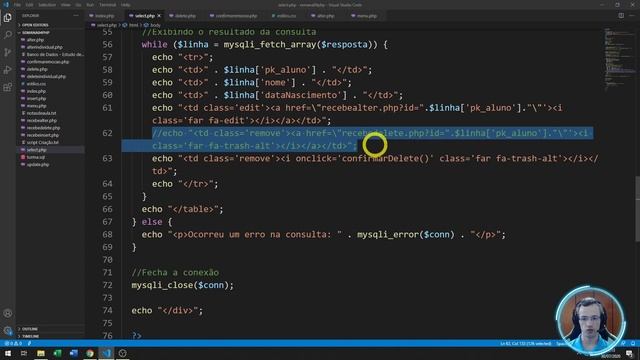The height and width of the screenshot is (360, 640).
Task: Open alterindividual.php in the file explorer
Action: coord(44,47)
